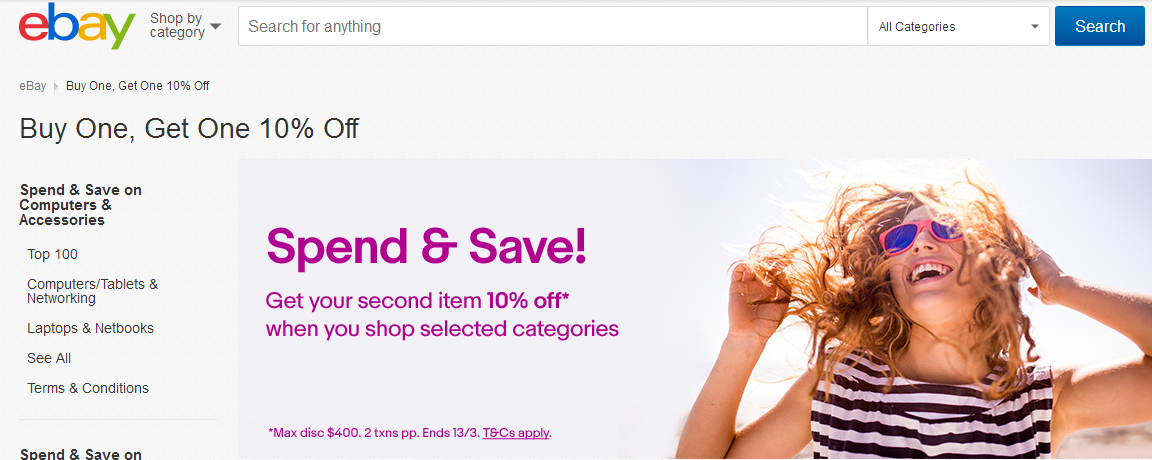Click the breadcrumb separator arrow
Image resolution: width=1152 pixels, height=460 pixels.
[x=56, y=86]
